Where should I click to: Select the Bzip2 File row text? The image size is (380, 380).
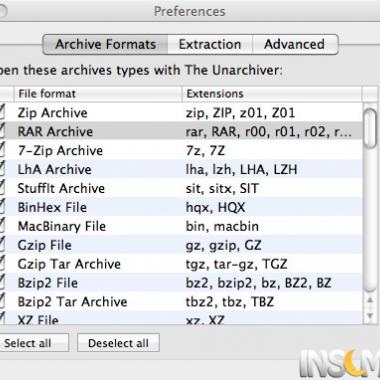(x=48, y=283)
